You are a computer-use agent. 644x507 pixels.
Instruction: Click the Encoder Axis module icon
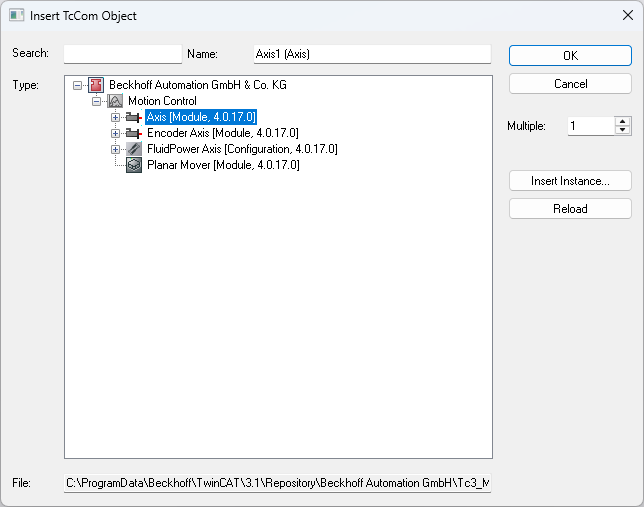[x=134, y=134]
